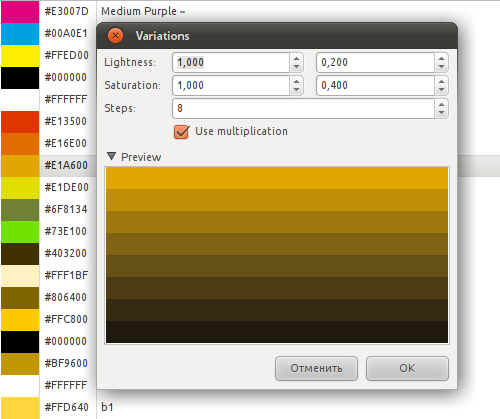This screenshot has width=500, height=419.
Task: Increase first Lightness value with up arrow
Action: (296, 58)
